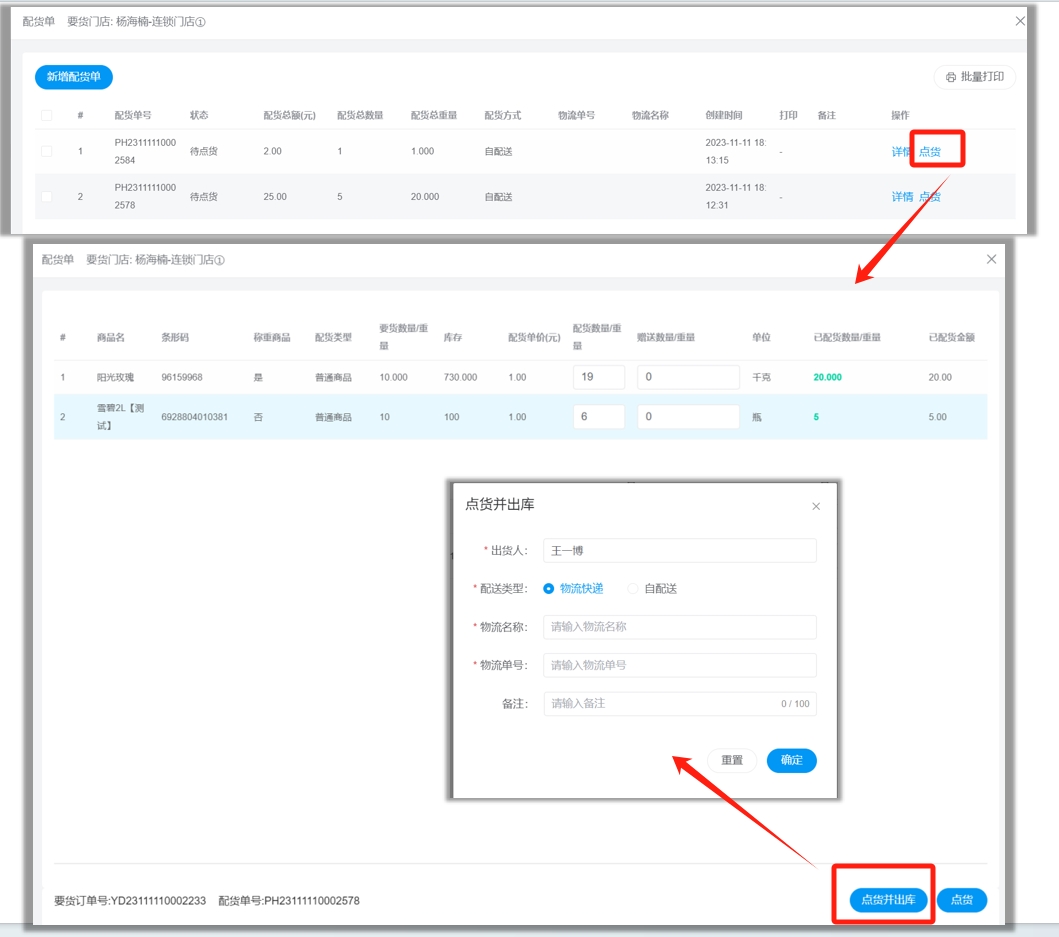Tick the select-all checkbox in table header
The image size is (1059, 937).
(x=46, y=115)
